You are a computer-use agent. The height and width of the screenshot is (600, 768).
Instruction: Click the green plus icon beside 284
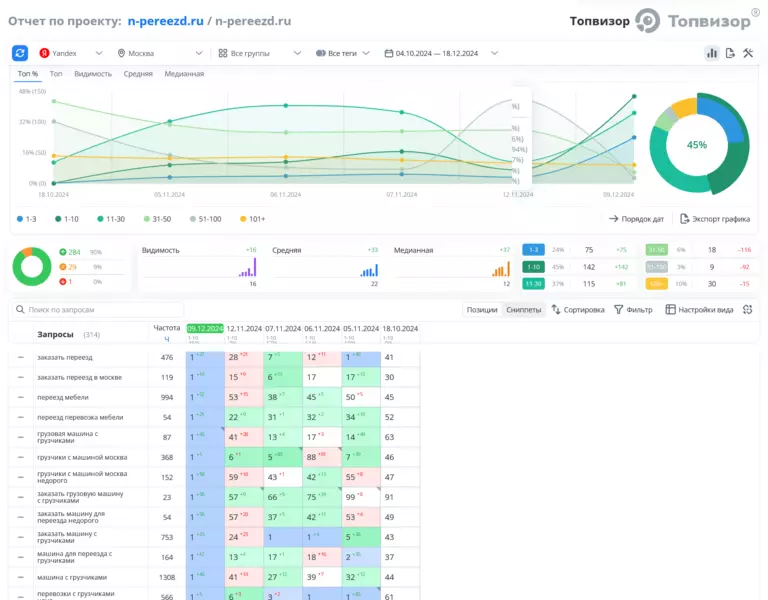[x=63, y=252]
